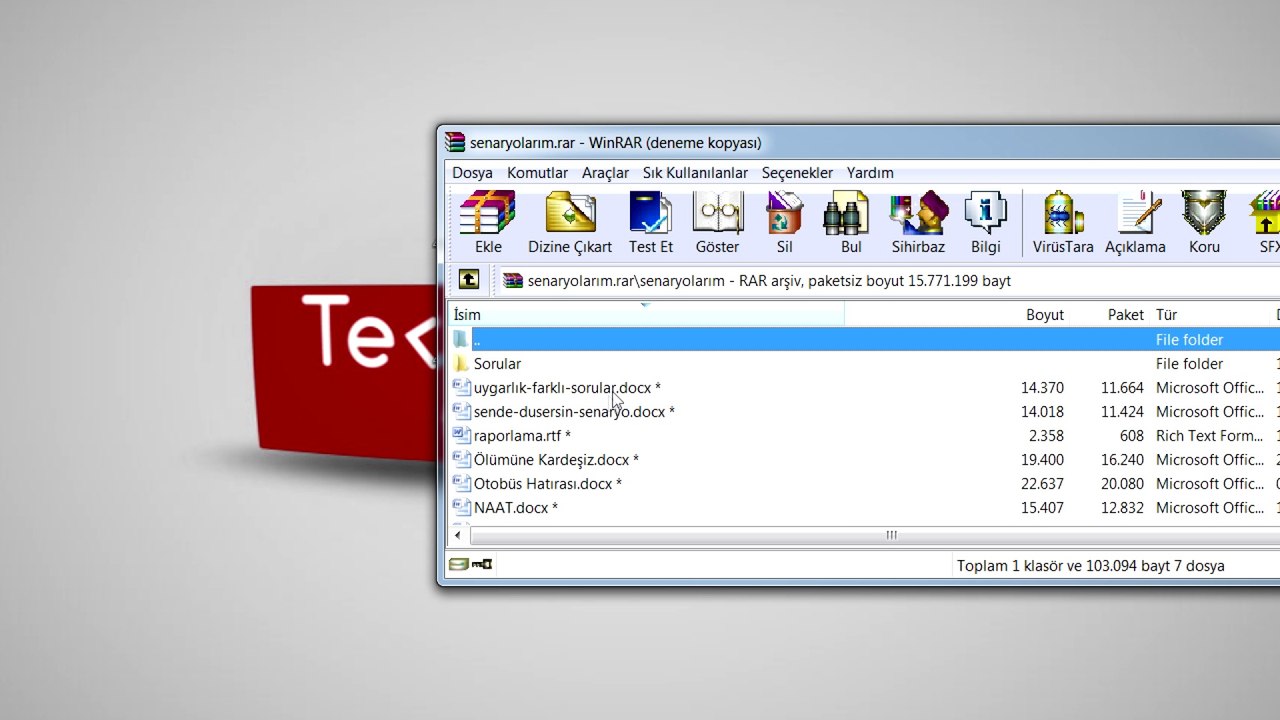This screenshot has height=720, width=1280.
Task: Click the 20.080 packed size value
Action: pyautogui.click(x=1122, y=484)
